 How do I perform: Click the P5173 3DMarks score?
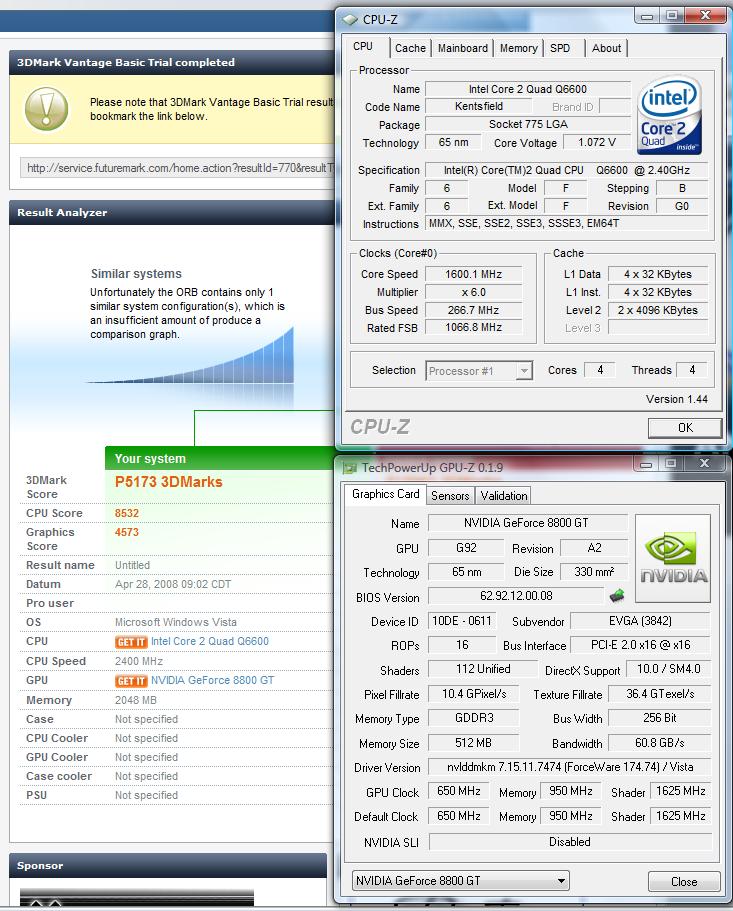coord(168,482)
